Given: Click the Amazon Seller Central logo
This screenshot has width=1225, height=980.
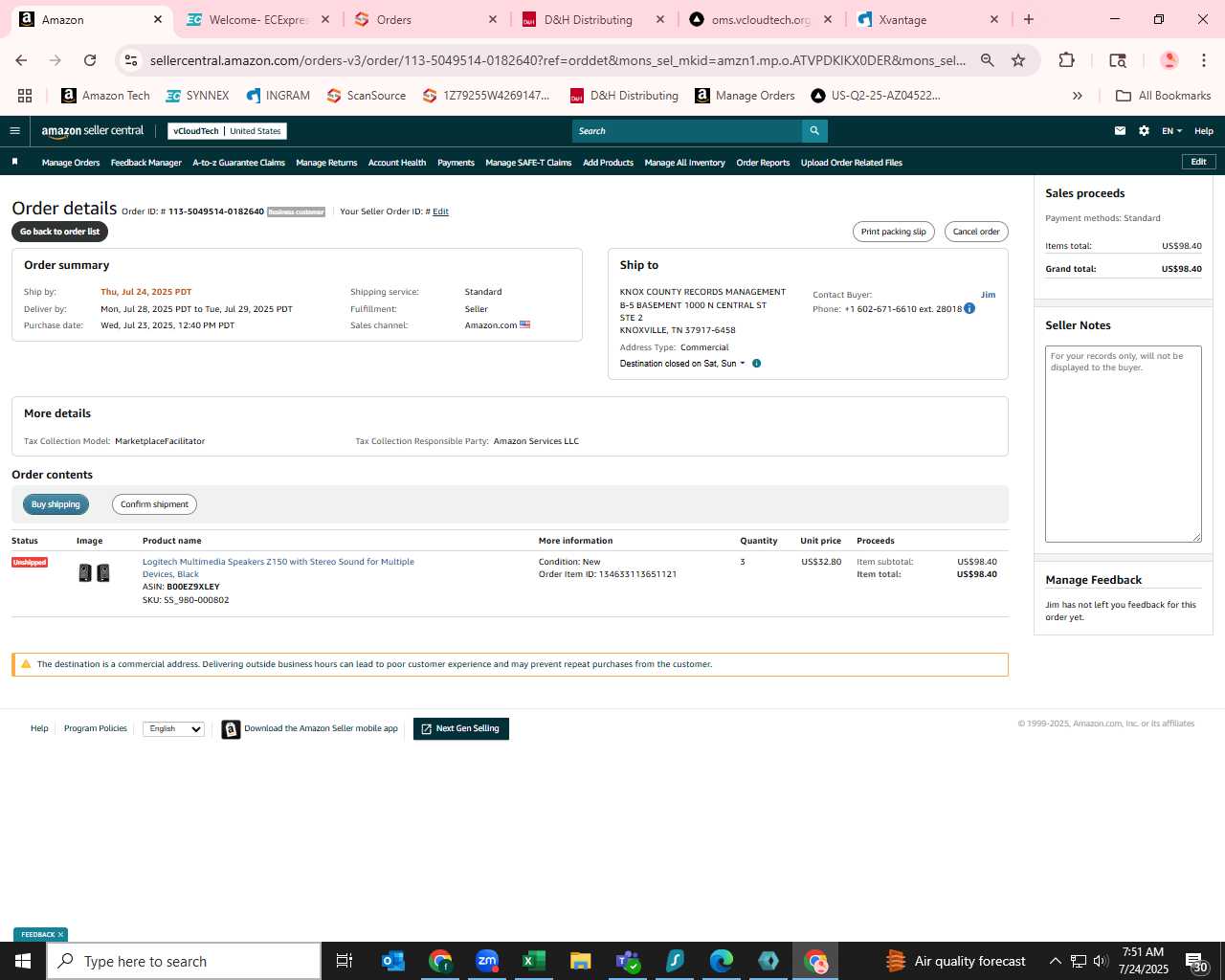Looking at the screenshot, I should [x=93, y=131].
